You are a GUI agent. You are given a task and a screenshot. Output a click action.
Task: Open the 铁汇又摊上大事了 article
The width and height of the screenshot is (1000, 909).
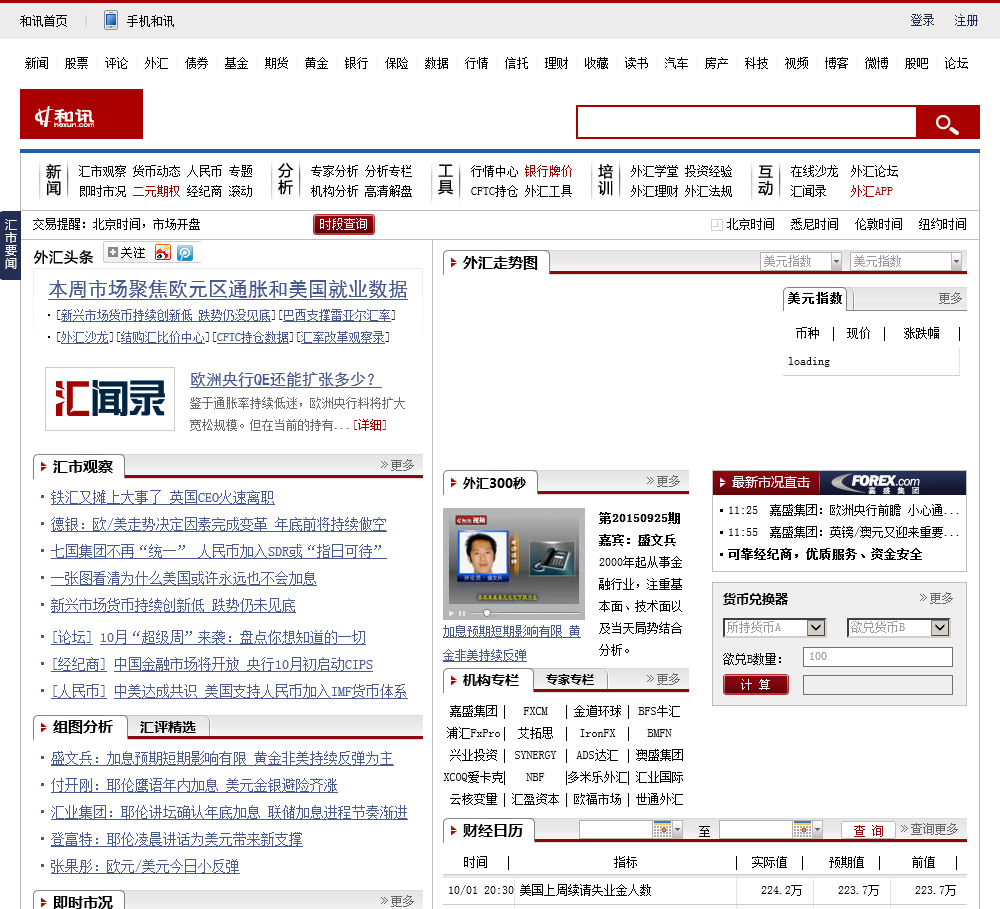point(163,498)
